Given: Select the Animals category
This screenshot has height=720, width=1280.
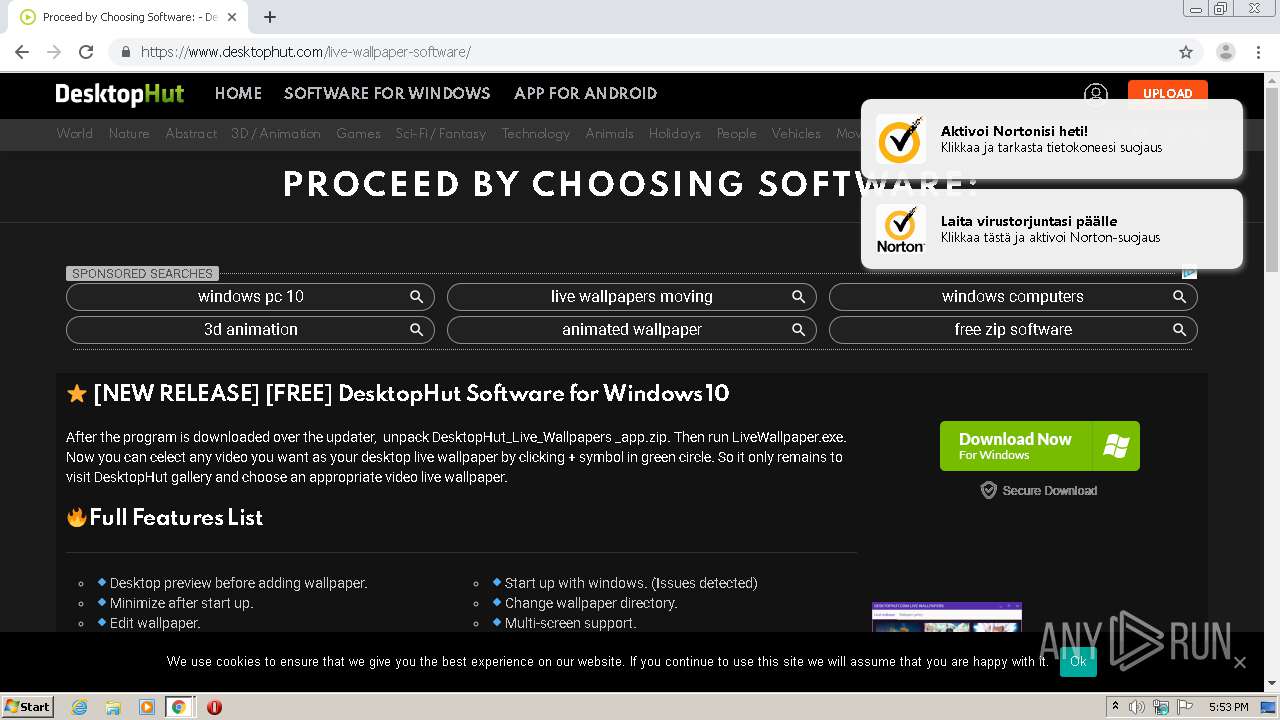Looking at the screenshot, I should pyautogui.click(x=609, y=133).
